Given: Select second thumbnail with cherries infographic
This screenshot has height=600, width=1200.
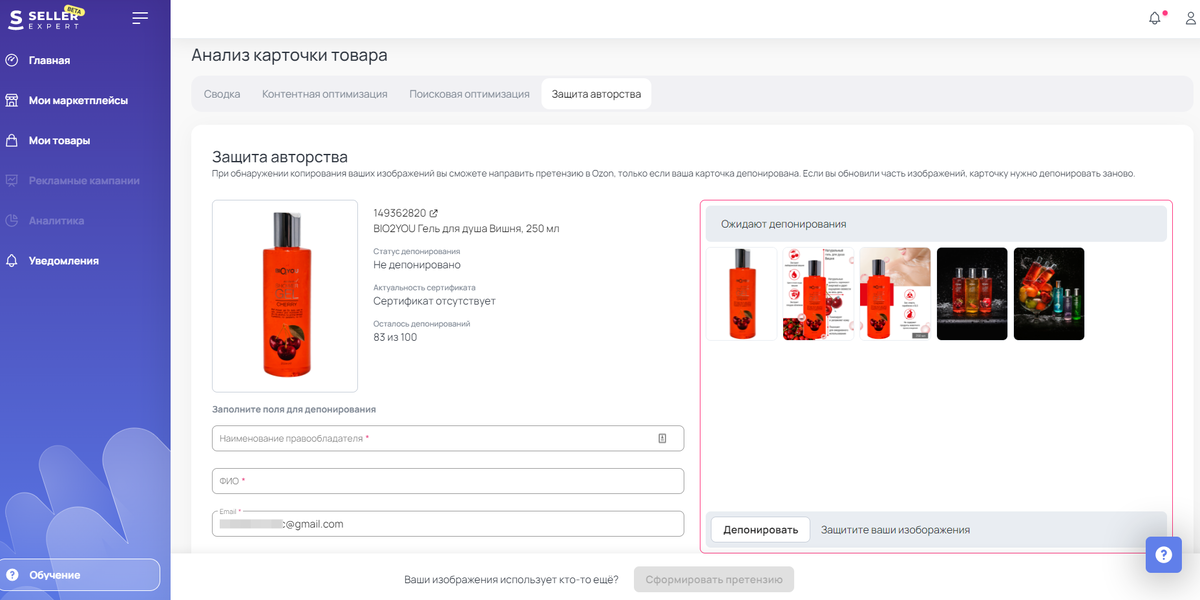Looking at the screenshot, I should [x=818, y=294].
